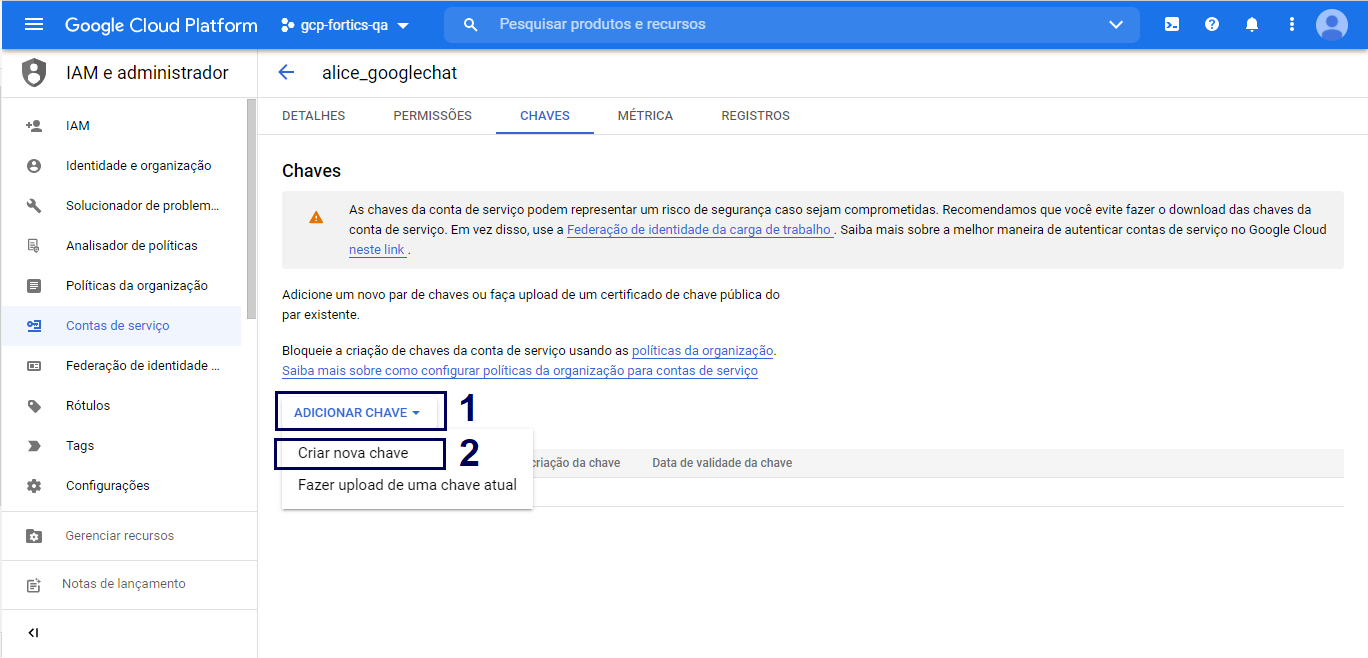Image resolution: width=1368 pixels, height=658 pixels.
Task: Open the user account avatar
Action: [x=1332, y=24]
